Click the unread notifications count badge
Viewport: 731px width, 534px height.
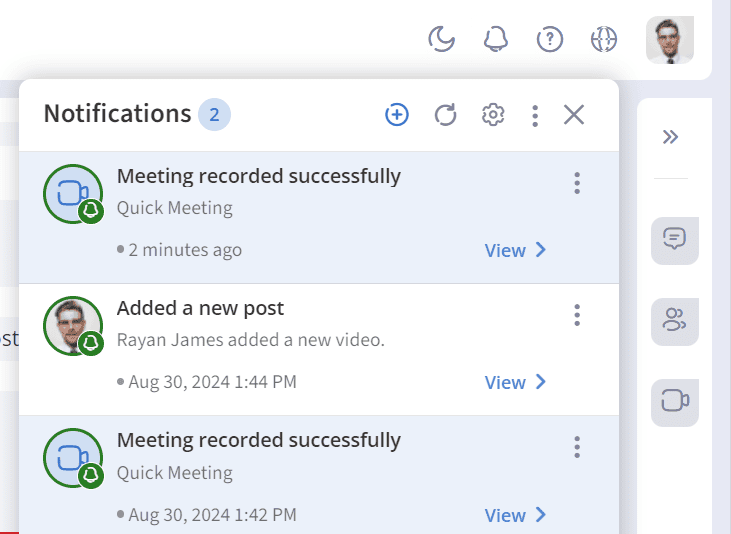click(x=214, y=115)
